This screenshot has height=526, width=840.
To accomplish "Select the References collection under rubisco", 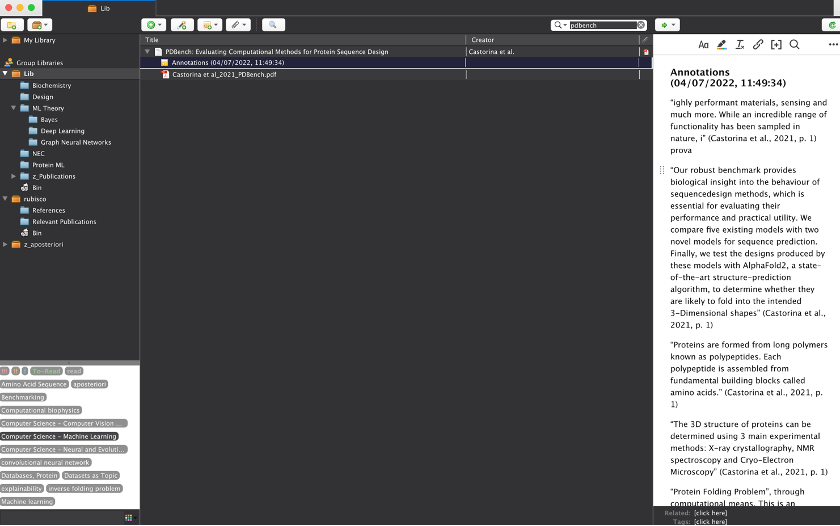I will [48, 211].
